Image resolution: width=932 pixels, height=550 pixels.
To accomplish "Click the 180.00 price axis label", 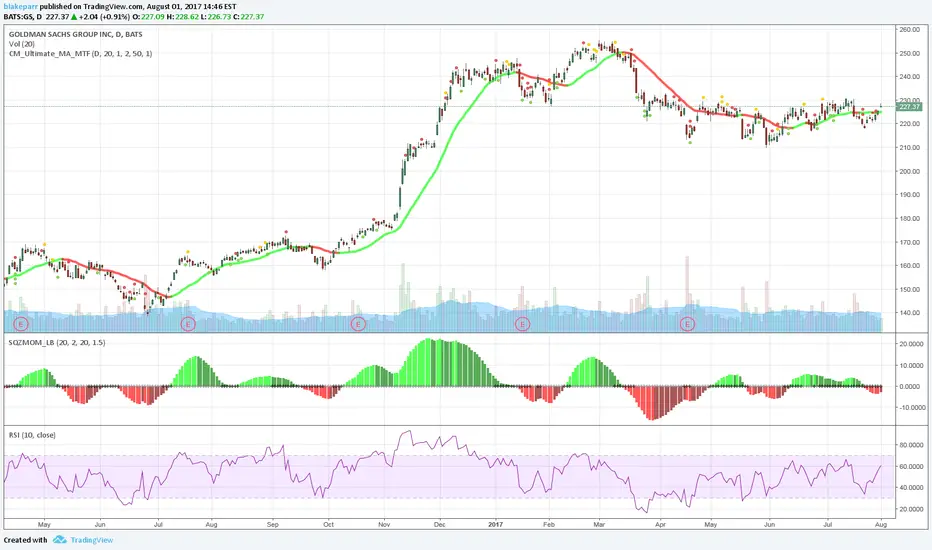I will (x=909, y=218).
